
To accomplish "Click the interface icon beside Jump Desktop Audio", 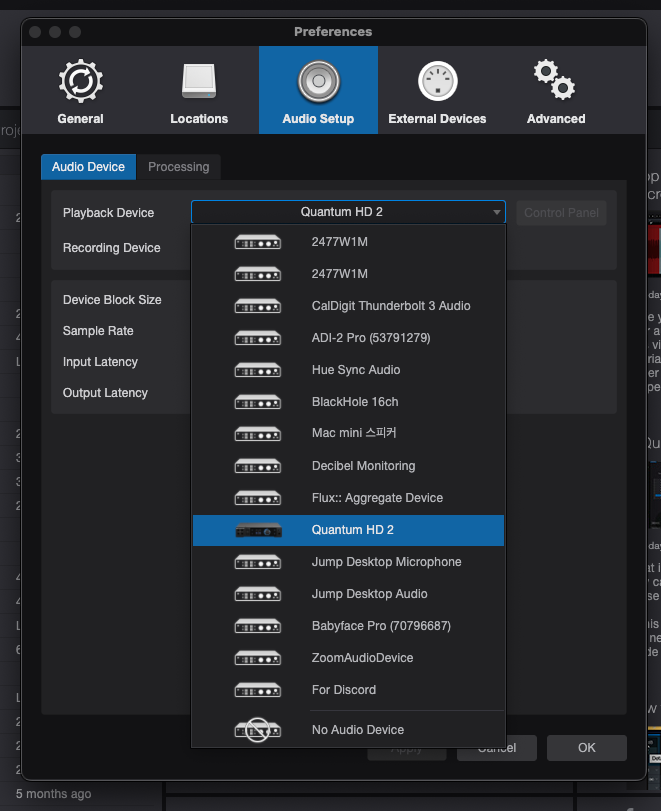I will (258, 594).
